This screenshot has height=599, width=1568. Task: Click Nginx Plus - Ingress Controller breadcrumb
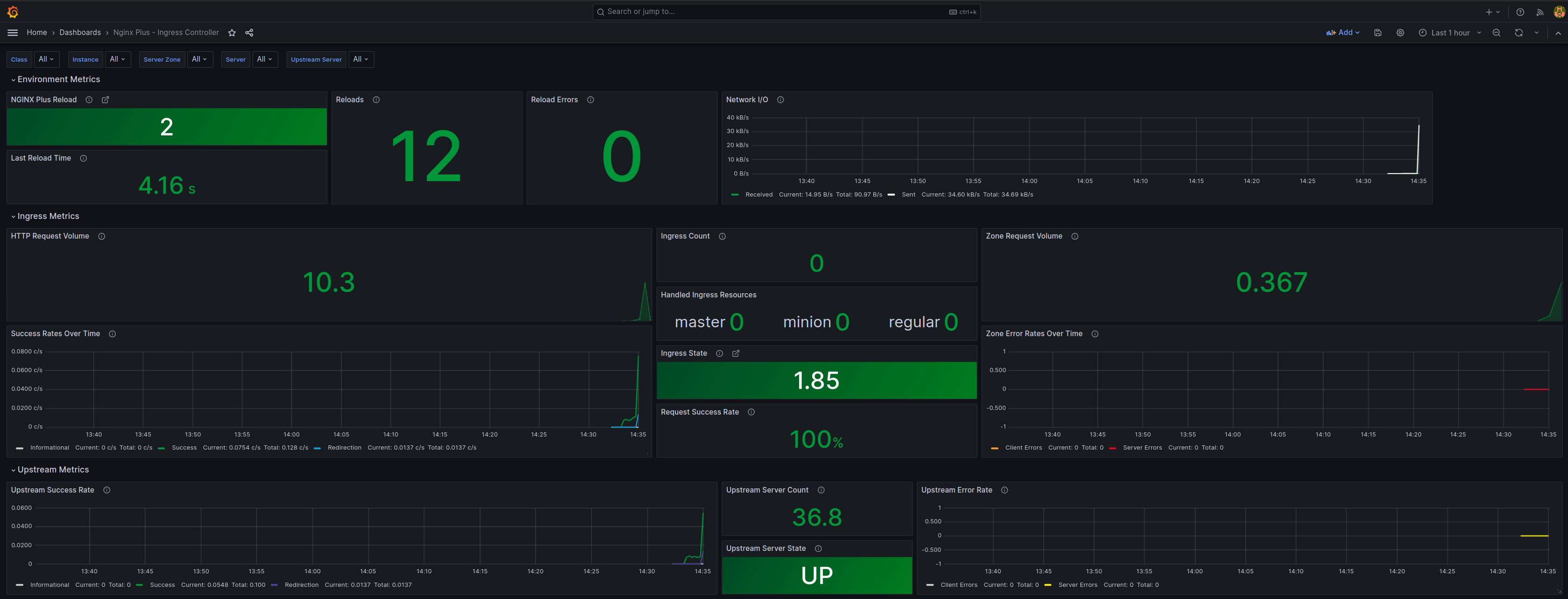(166, 33)
